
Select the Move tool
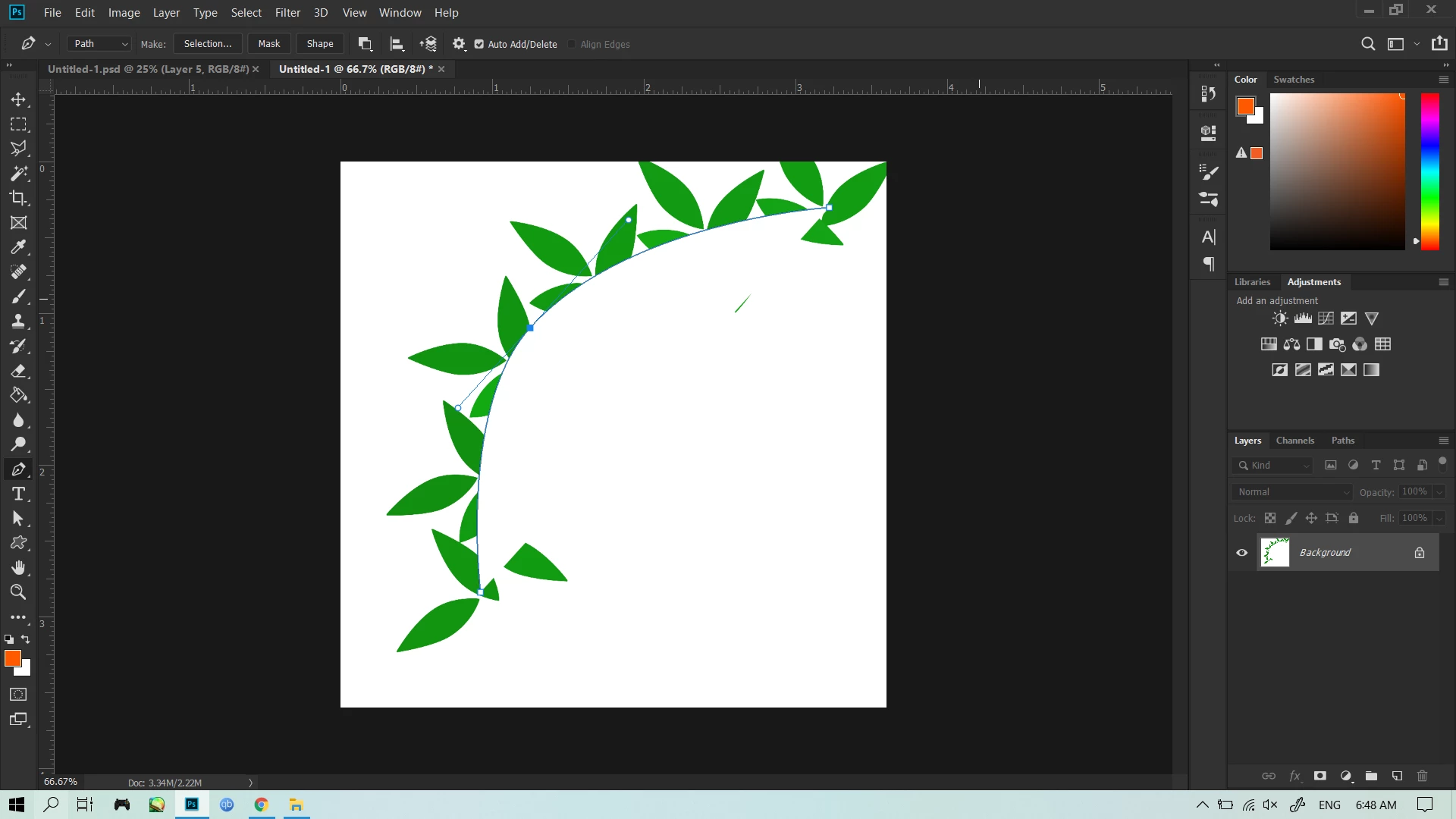click(18, 99)
